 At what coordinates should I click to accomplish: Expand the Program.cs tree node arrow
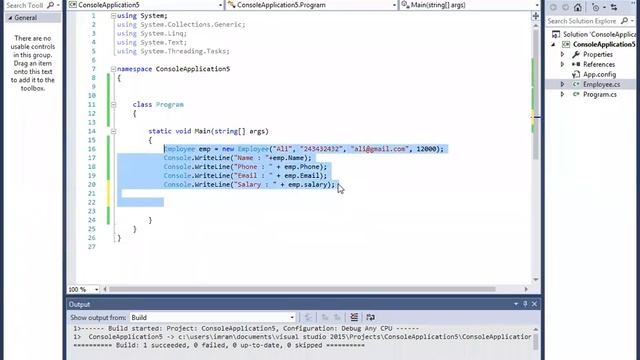pos(563,94)
